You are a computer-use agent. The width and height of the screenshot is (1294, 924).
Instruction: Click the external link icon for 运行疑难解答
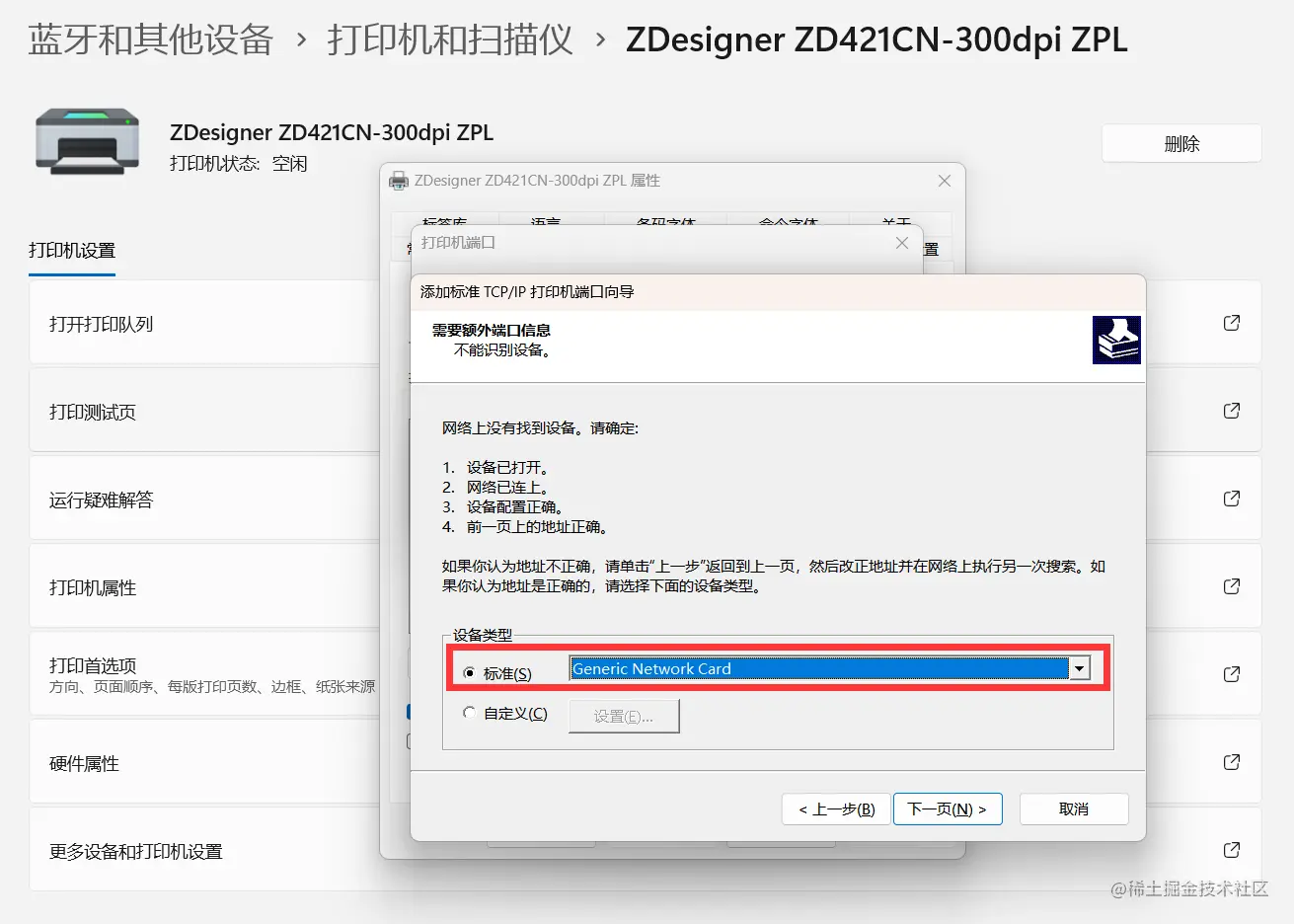point(1231,499)
